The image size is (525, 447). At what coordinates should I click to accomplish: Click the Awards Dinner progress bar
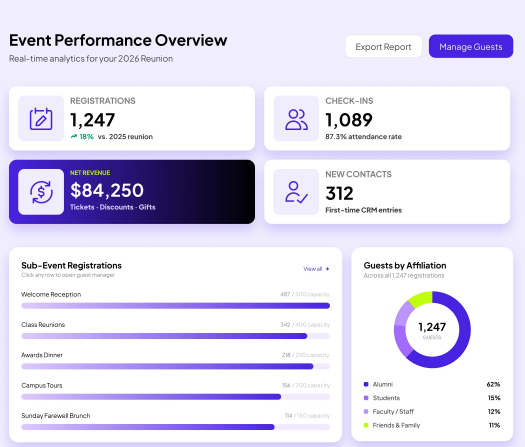click(x=175, y=366)
